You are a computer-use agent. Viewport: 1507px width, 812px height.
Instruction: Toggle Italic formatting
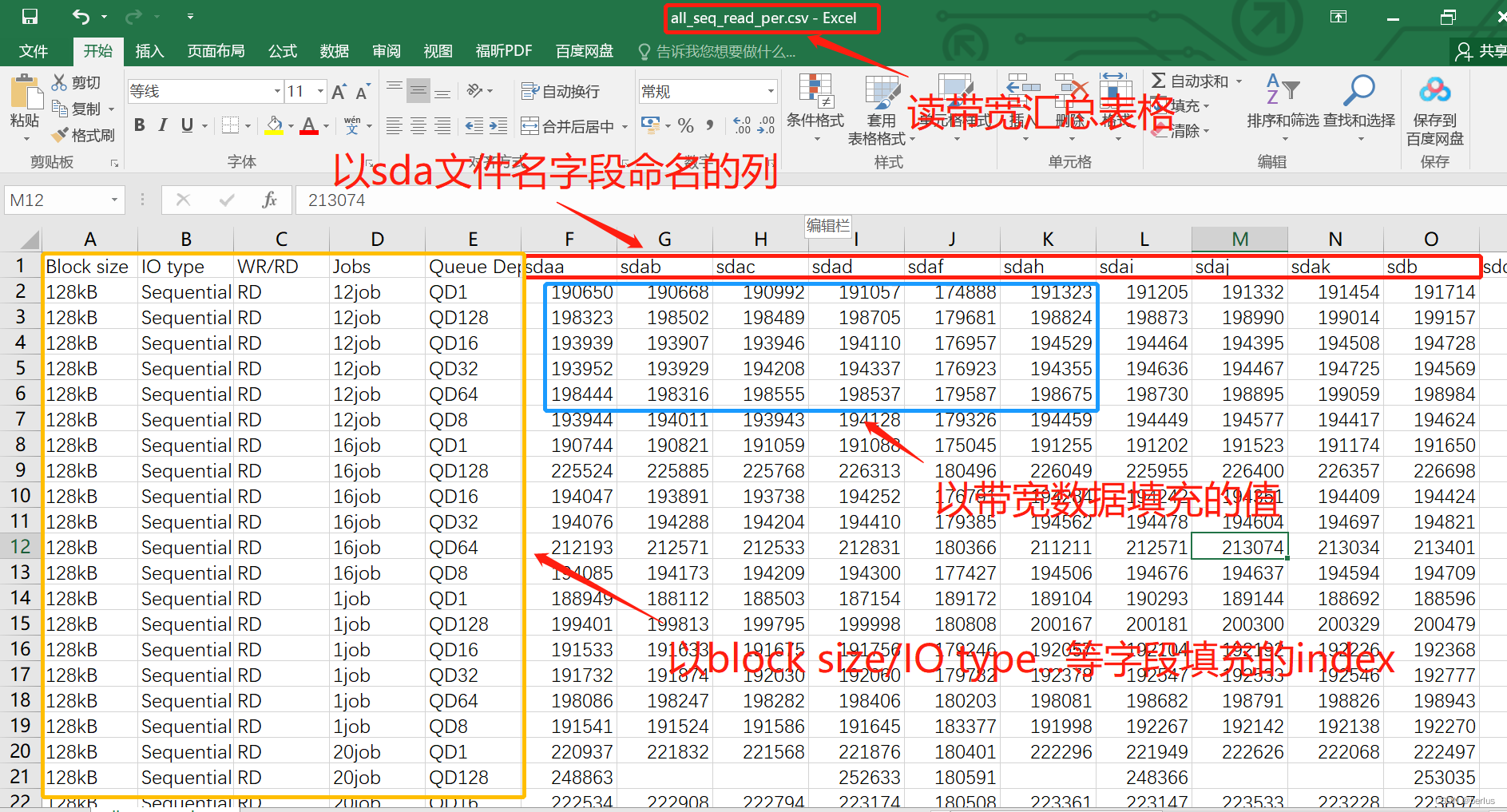pos(163,125)
